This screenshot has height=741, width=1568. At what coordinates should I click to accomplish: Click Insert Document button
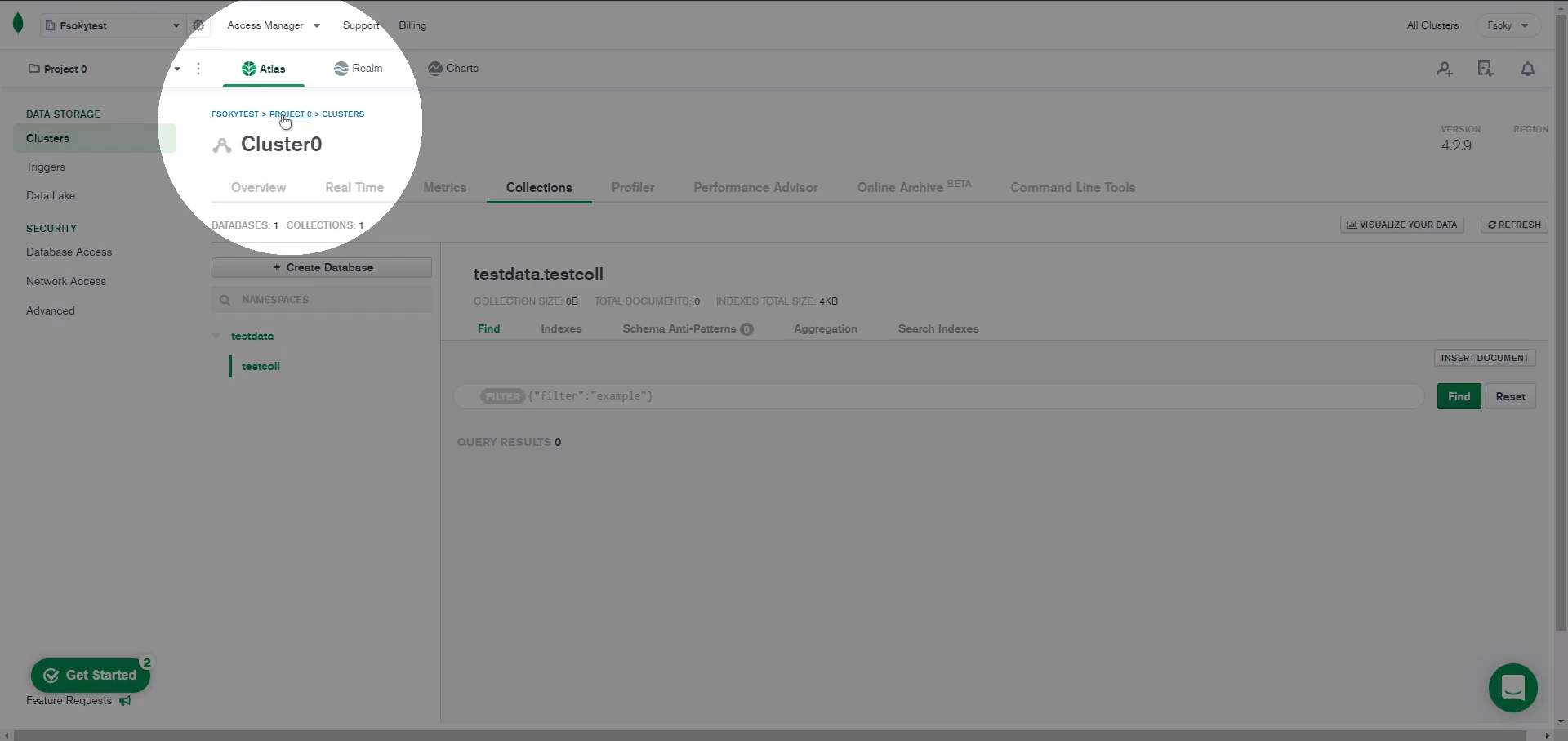(1485, 358)
